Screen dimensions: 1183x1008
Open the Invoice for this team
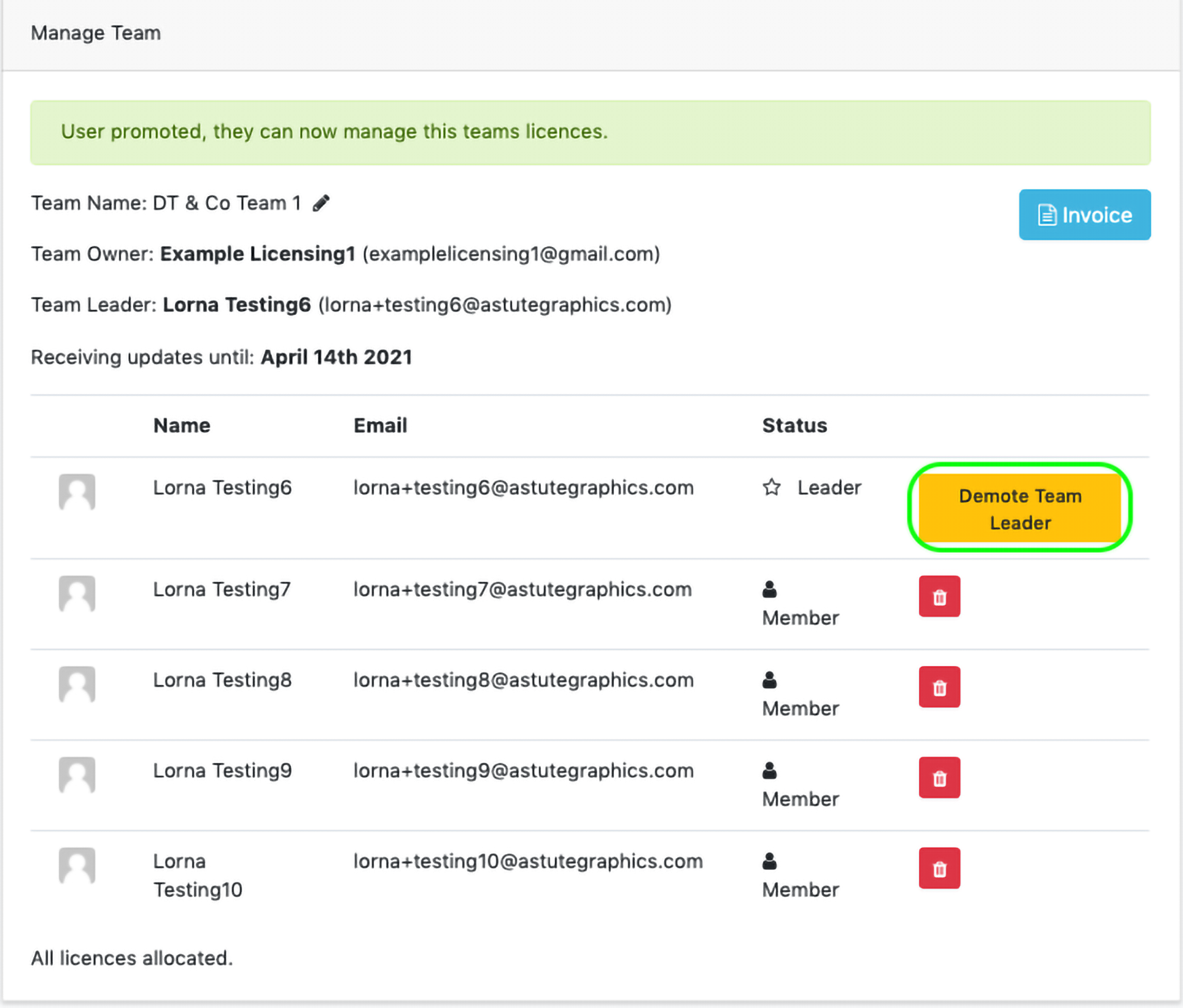pyautogui.click(x=1084, y=215)
